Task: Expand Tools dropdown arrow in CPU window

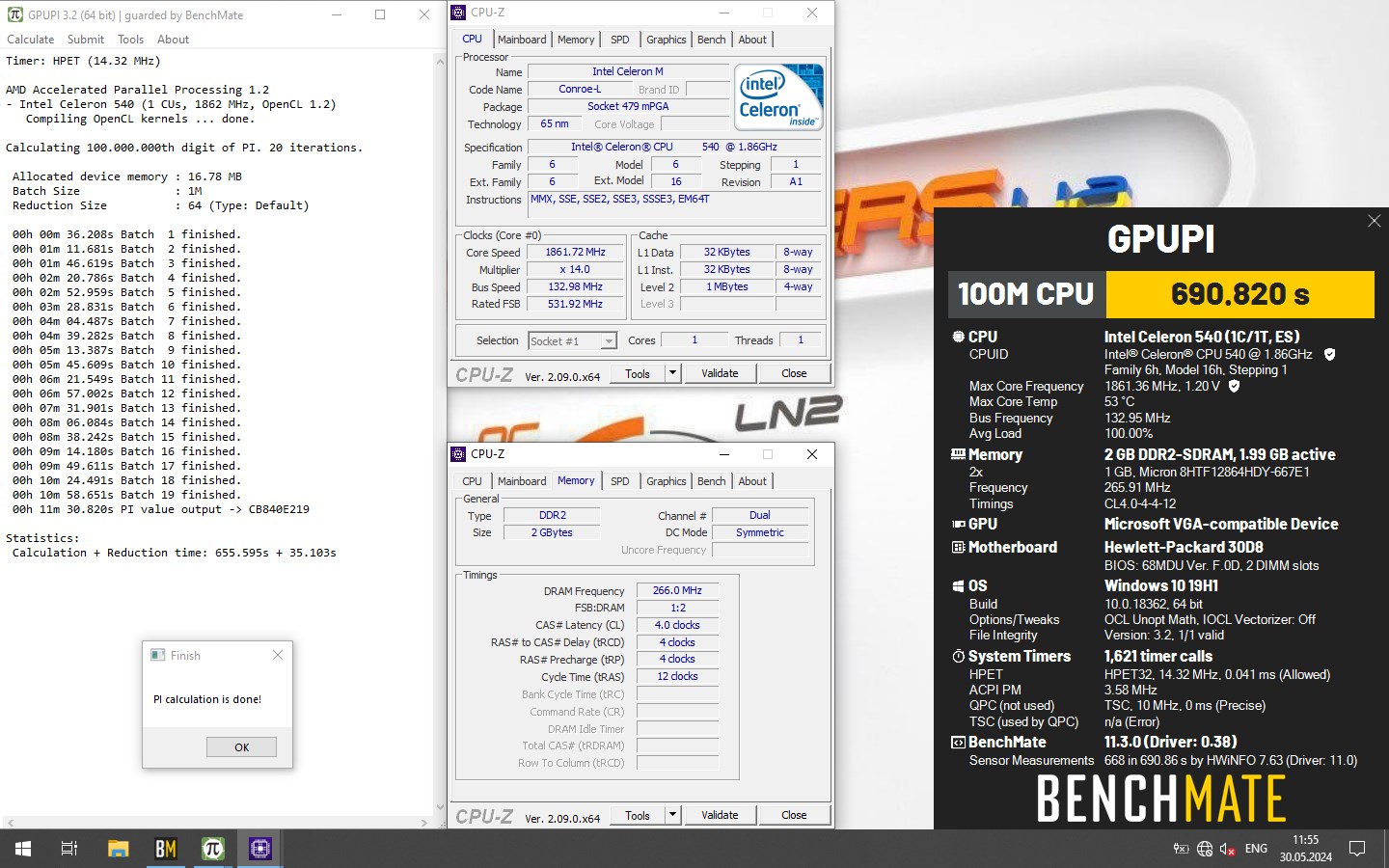Action: coord(672,373)
